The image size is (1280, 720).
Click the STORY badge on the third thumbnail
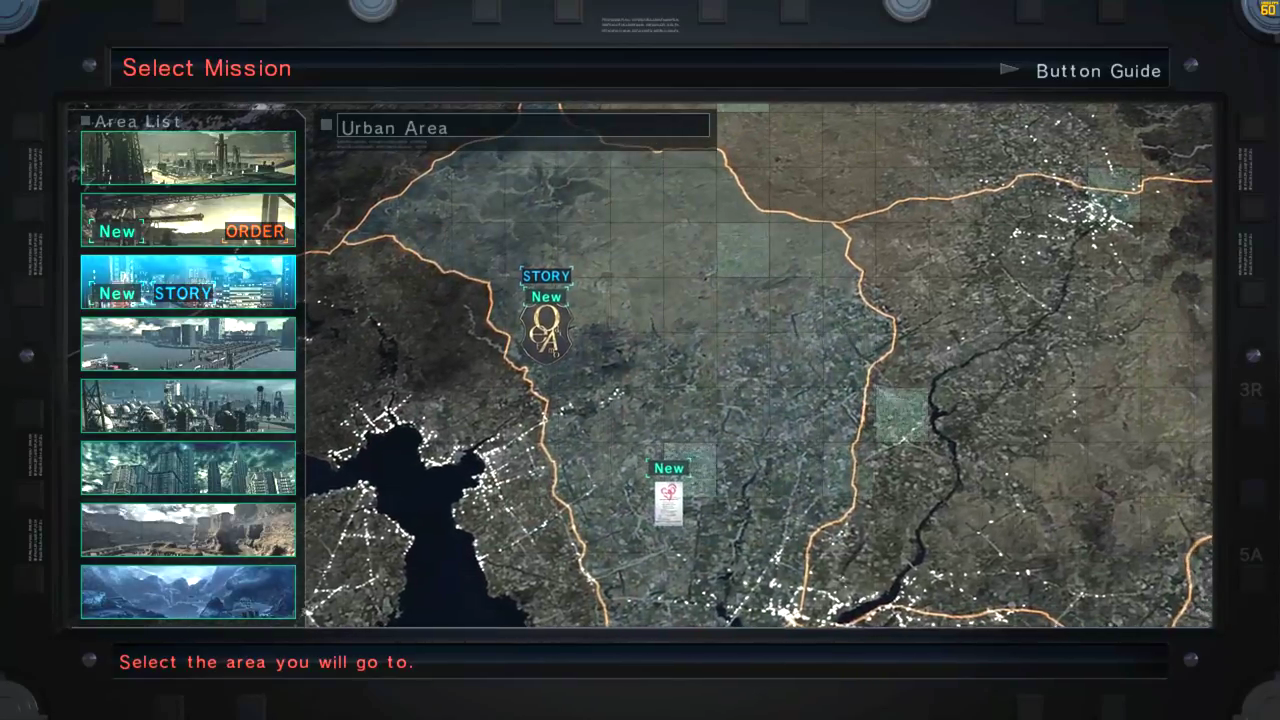[x=183, y=294]
